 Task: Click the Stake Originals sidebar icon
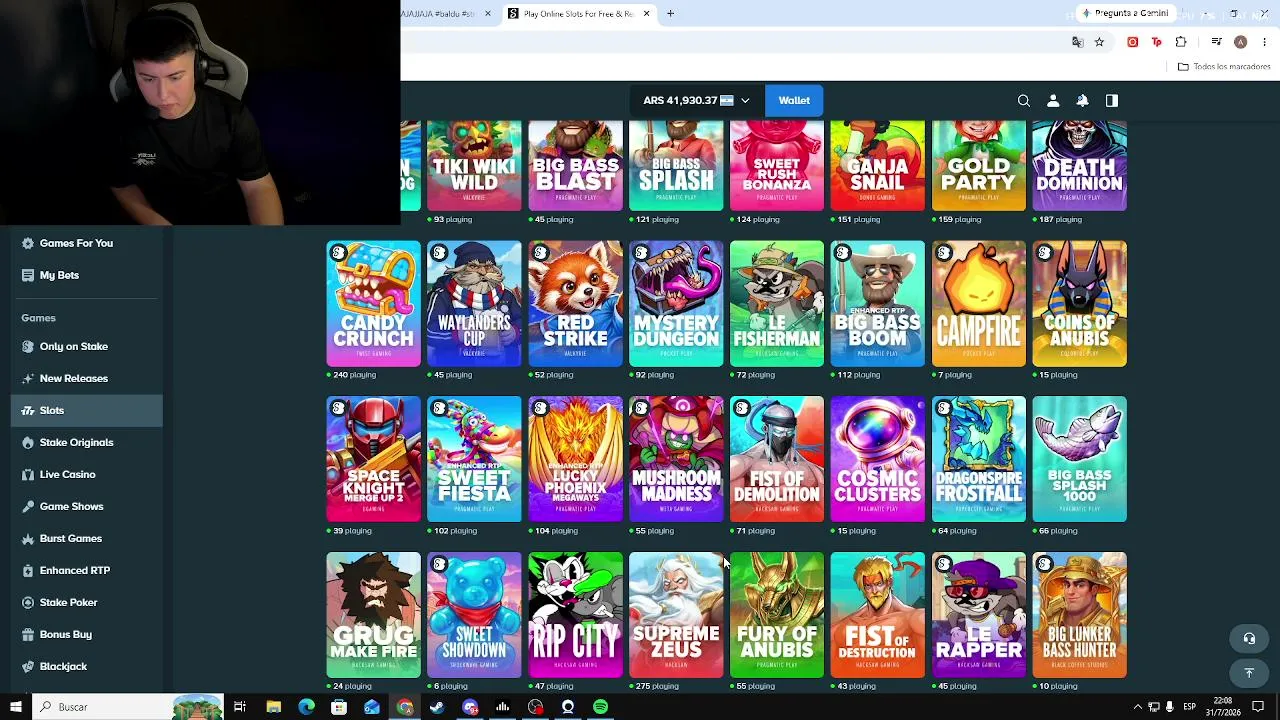point(28,442)
